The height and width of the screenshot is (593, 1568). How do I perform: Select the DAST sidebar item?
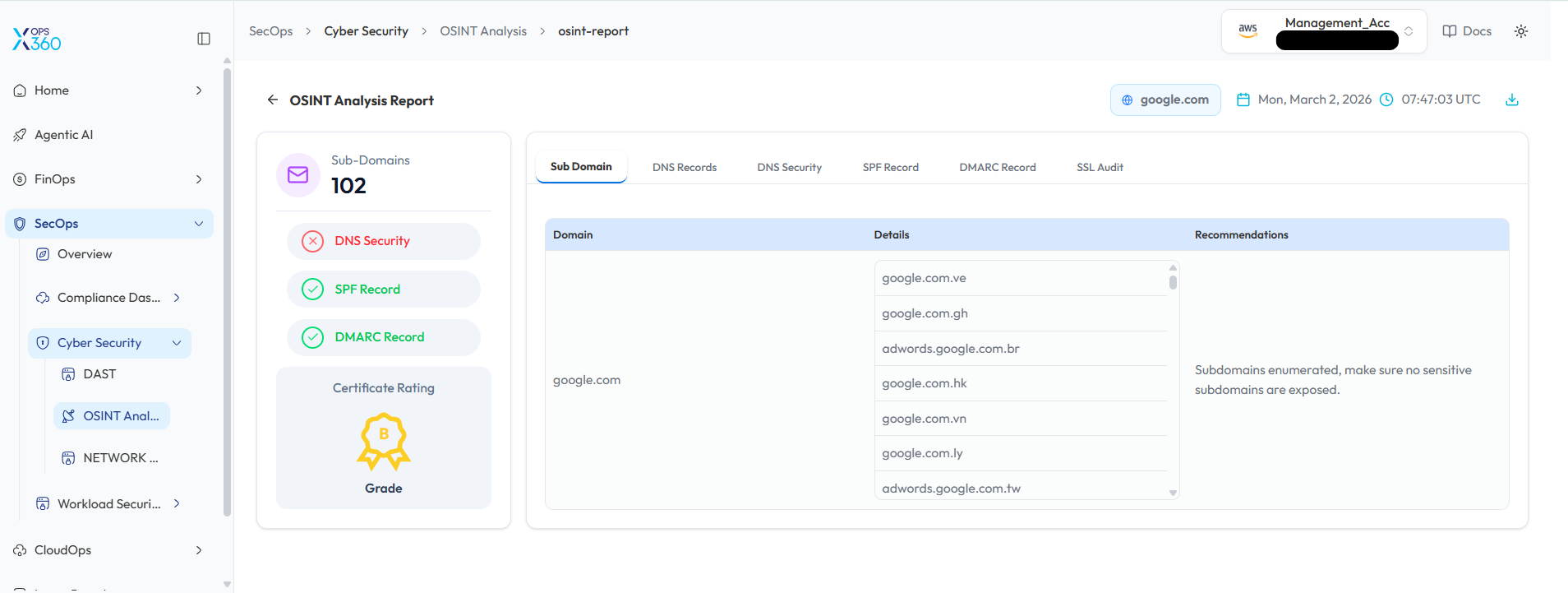pos(99,374)
